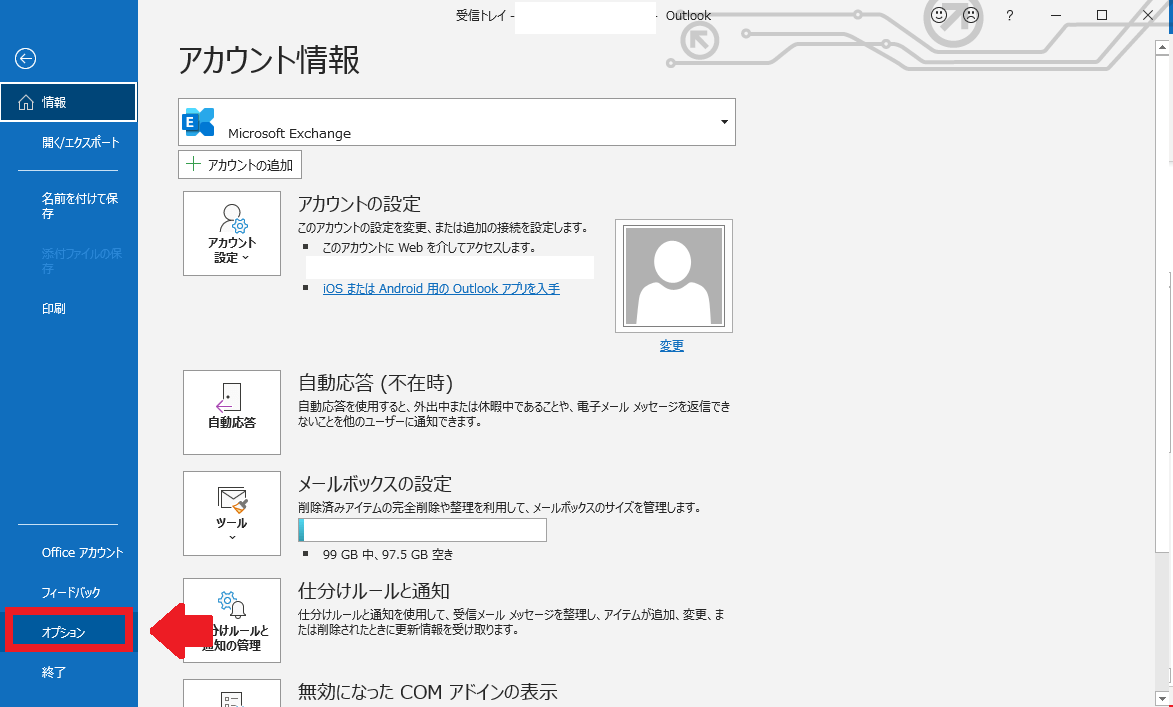Click the アカウント情報 heading
Screen dimensions: 1173x707
pyautogui.click(x=269, y=61)
